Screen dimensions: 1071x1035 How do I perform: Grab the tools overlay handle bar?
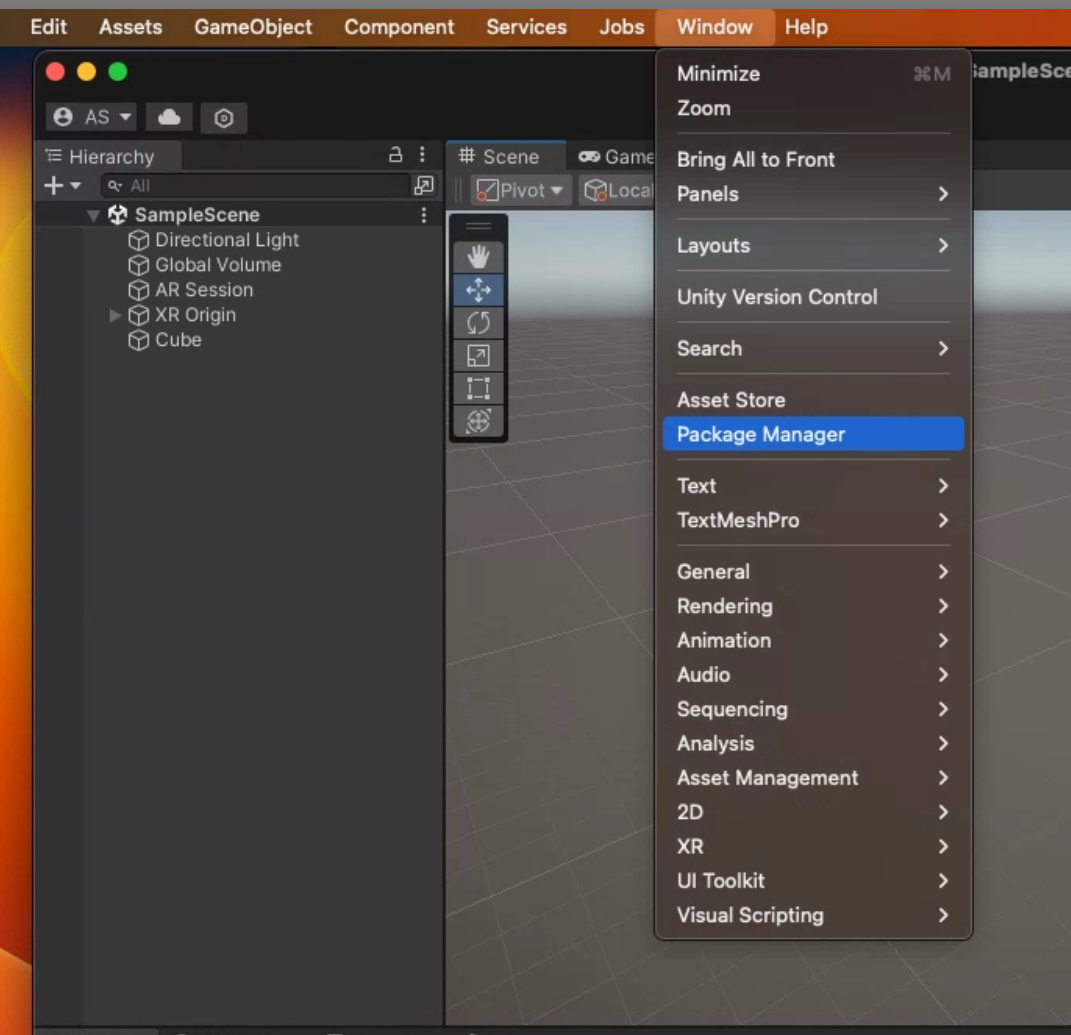pyautogui.click(x=478, y=226)
